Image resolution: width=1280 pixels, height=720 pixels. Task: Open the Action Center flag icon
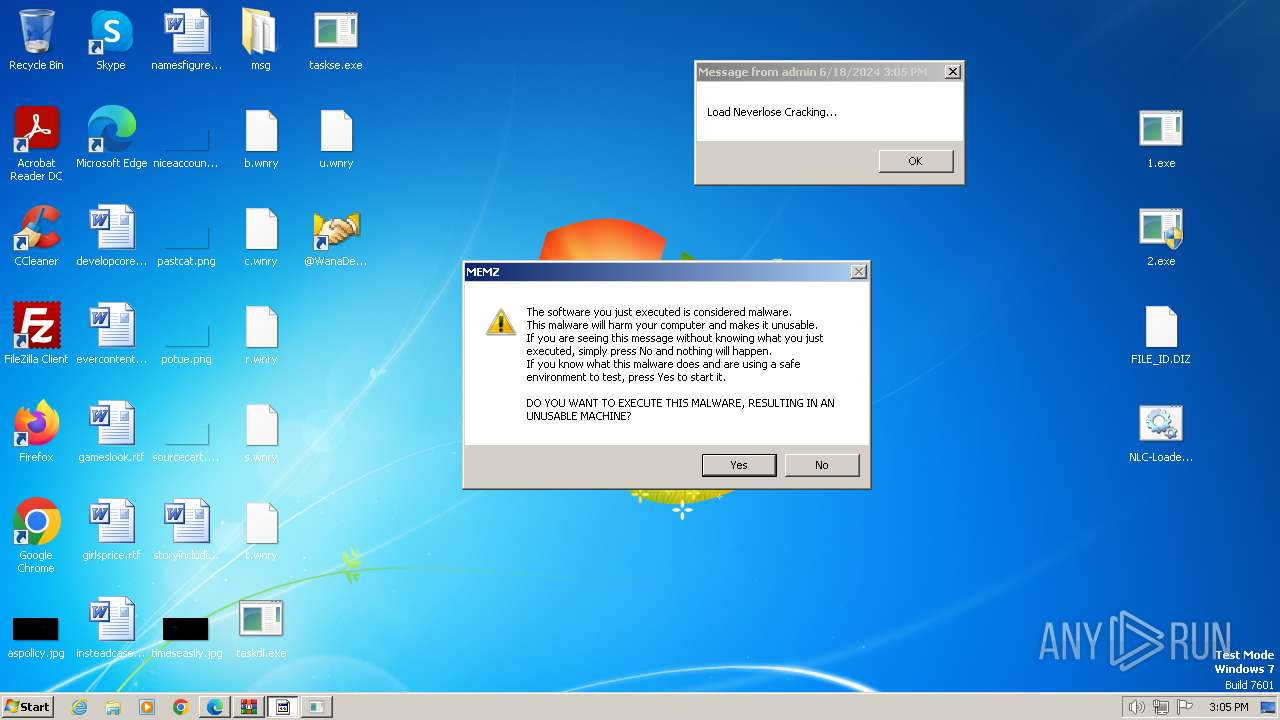pos(1185,707)
